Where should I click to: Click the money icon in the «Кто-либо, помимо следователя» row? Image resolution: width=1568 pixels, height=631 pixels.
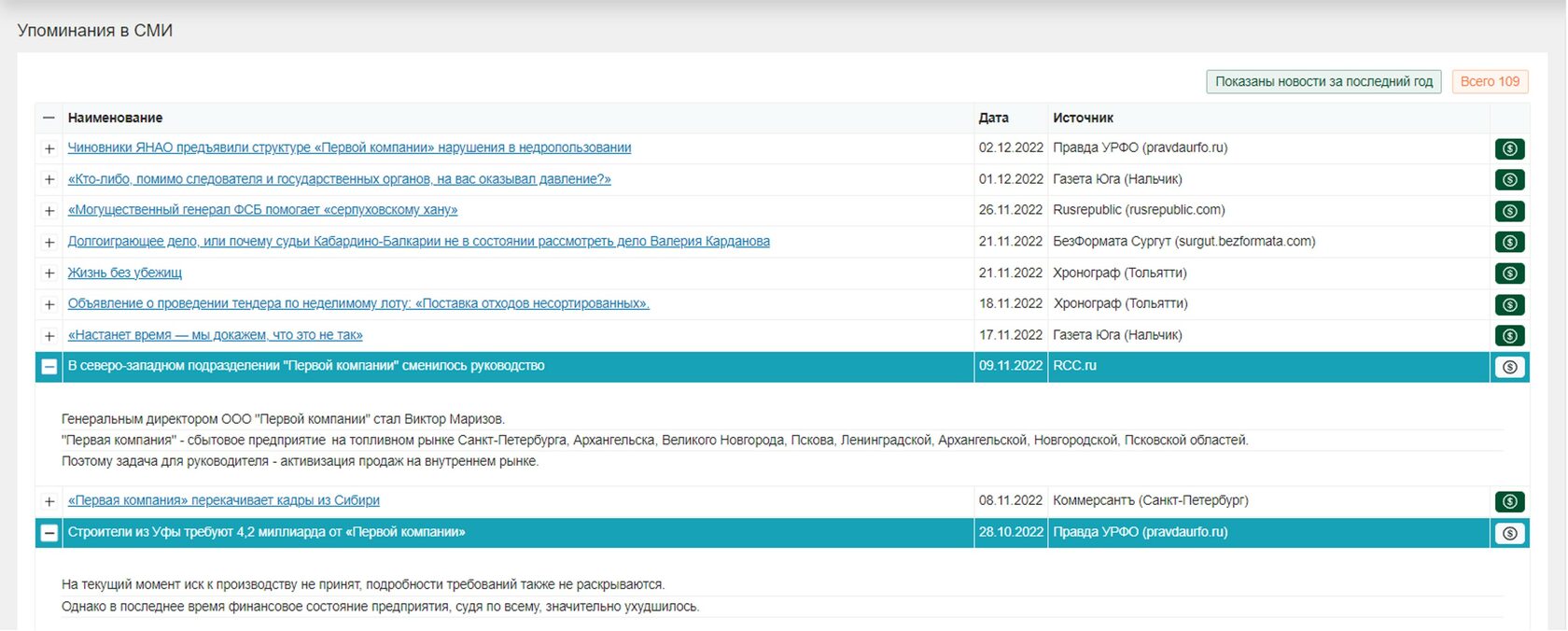[x=1509, y=179]
